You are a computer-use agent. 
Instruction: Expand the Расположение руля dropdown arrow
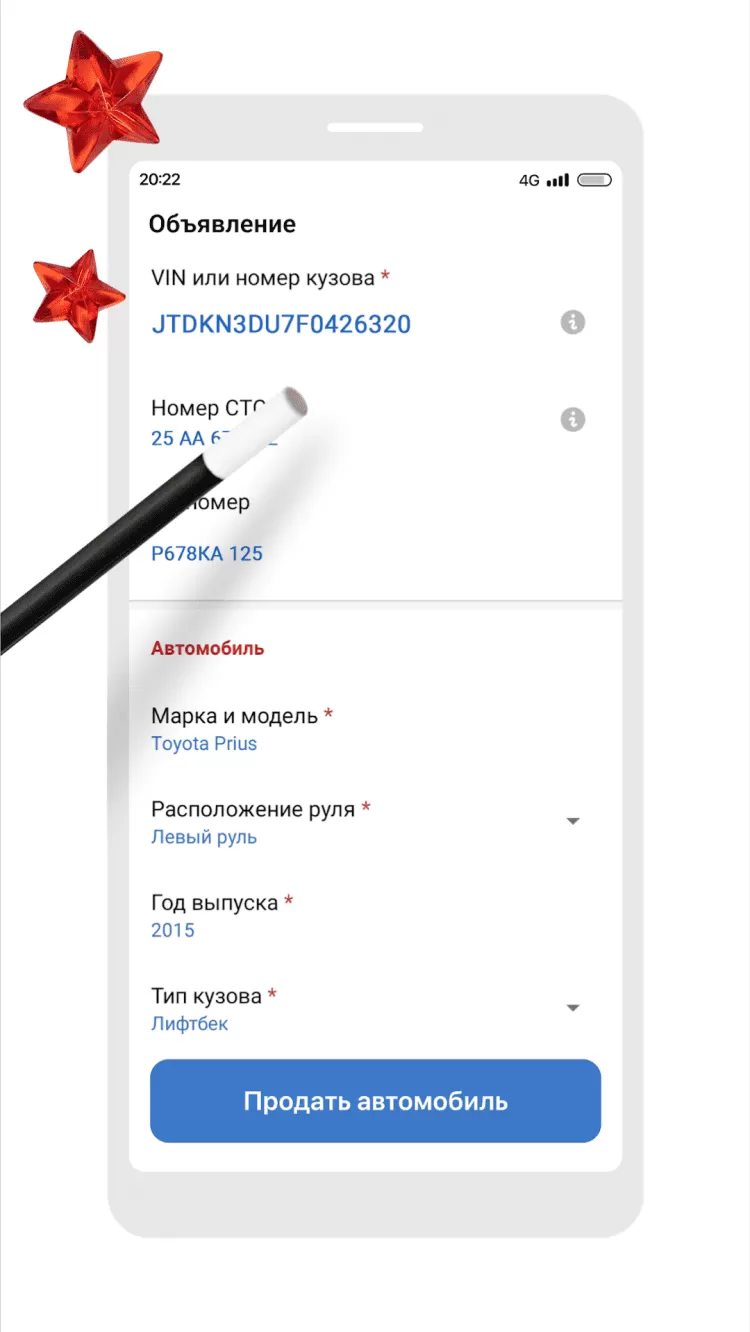573,821
